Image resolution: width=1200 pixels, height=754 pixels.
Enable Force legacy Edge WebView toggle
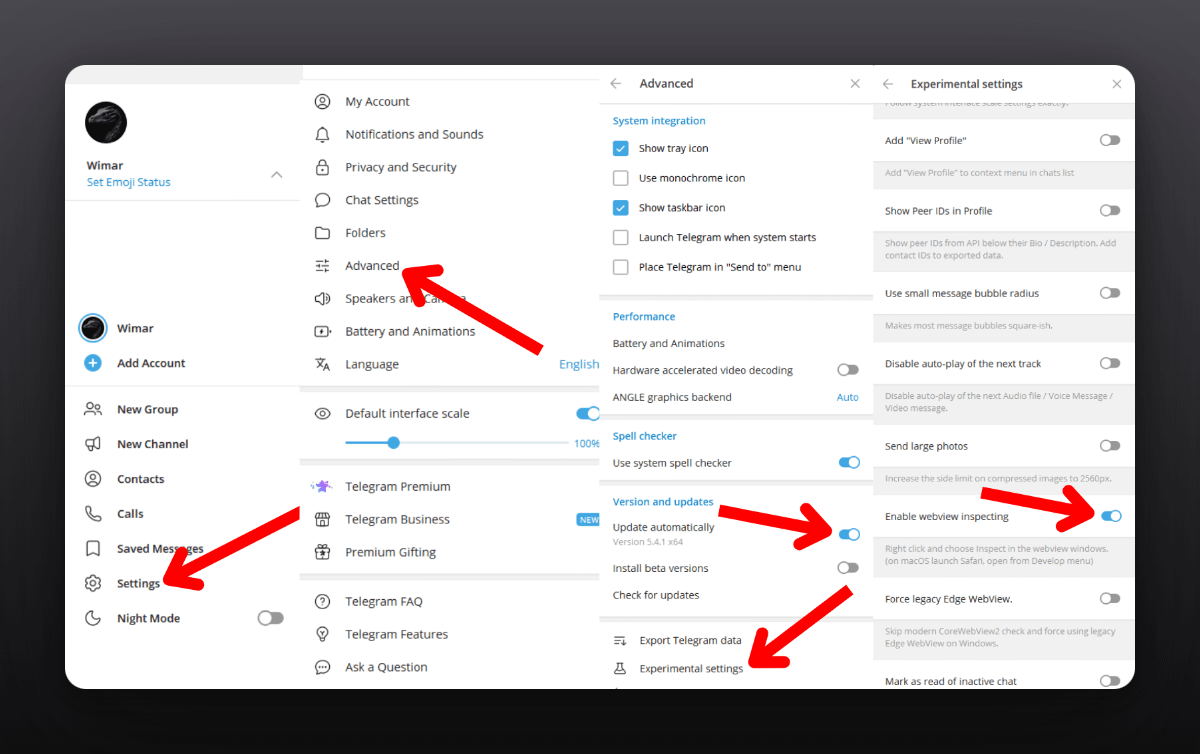pos(1110,598)
